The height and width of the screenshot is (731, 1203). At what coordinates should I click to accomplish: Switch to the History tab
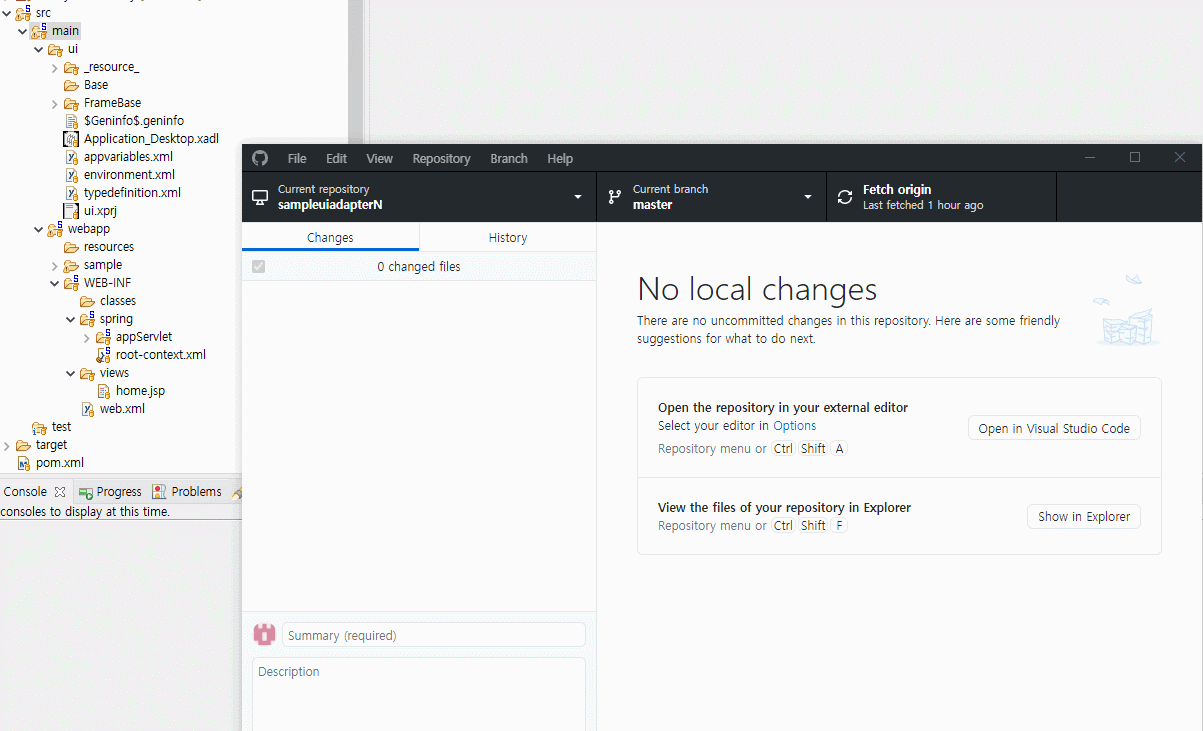(x=508, y=237)
